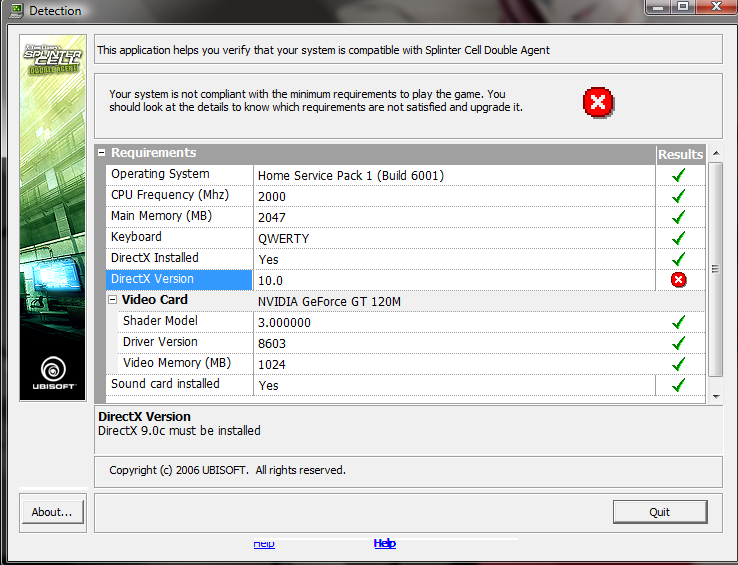738x565 pixels.
Task: Click the DirectX version value 10.0
Action: click(x=270, y=281)
